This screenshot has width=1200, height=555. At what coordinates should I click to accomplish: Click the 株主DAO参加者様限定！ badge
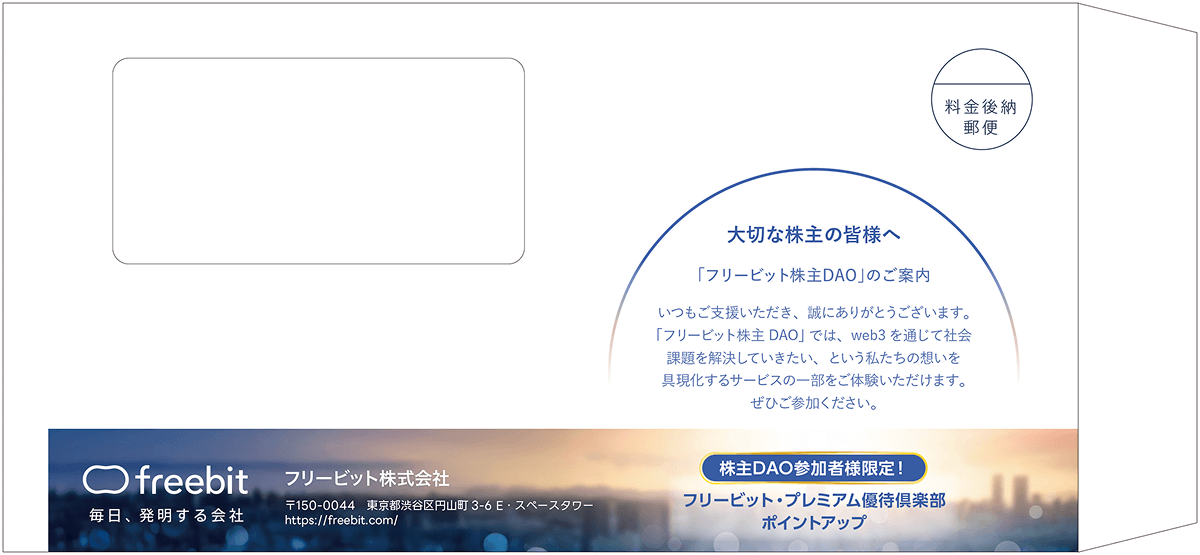[812, 467]
